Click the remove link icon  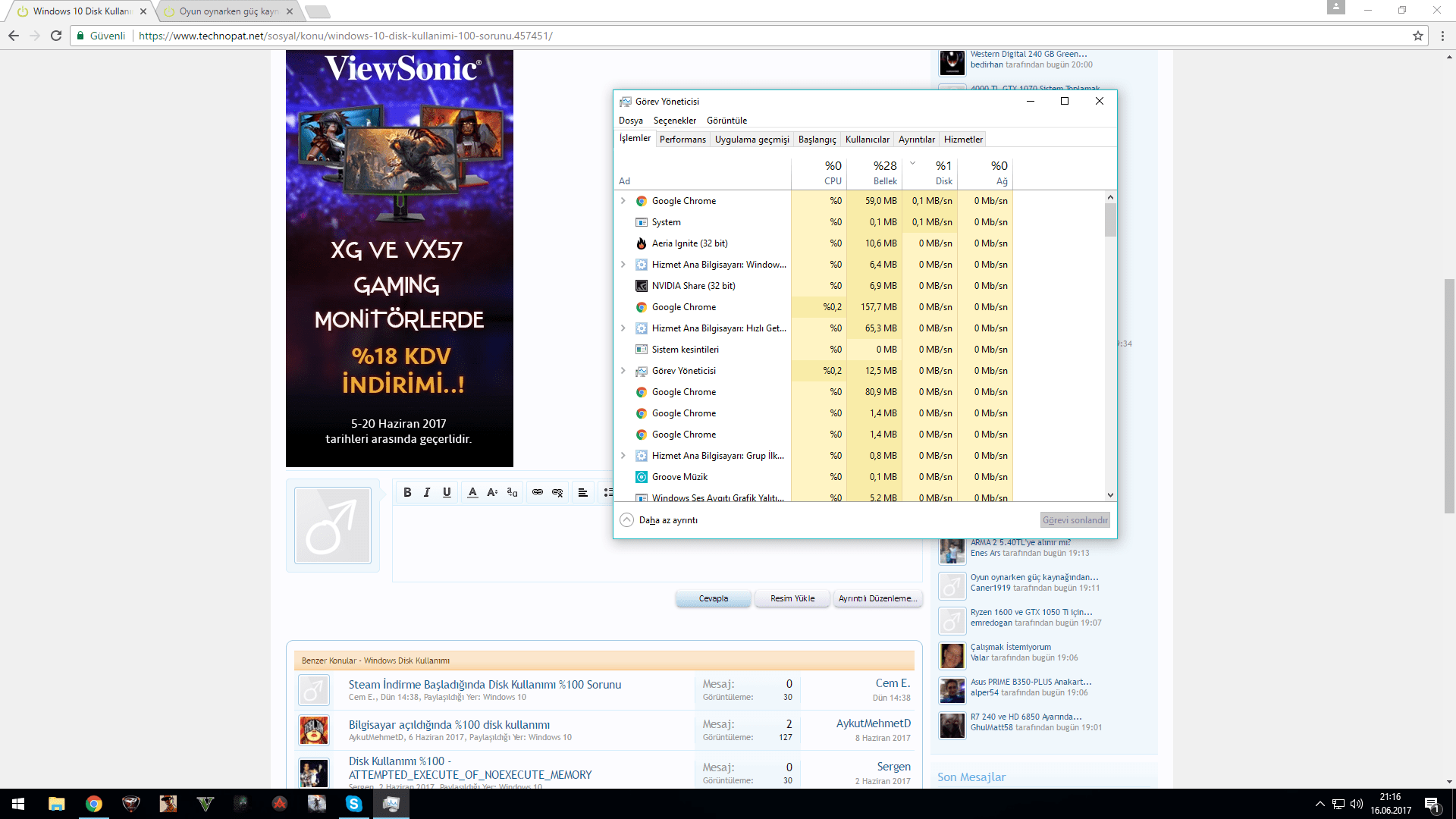pyautogui.click(x=557, y=493)
